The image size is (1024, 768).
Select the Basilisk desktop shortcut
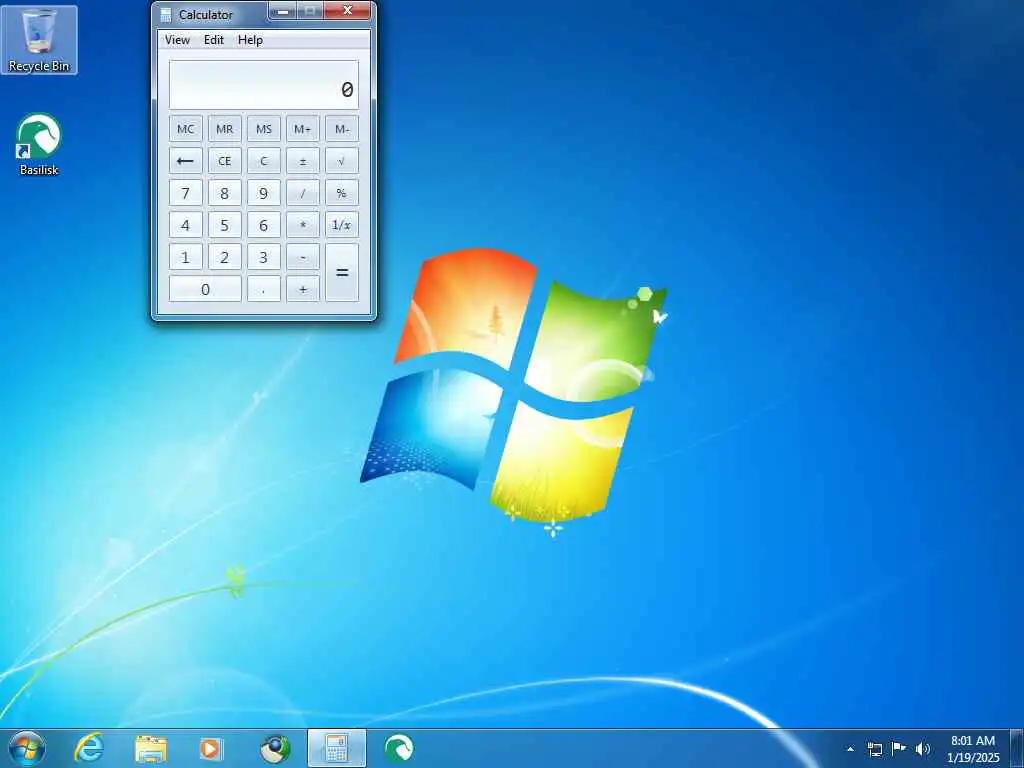[39, 144]
